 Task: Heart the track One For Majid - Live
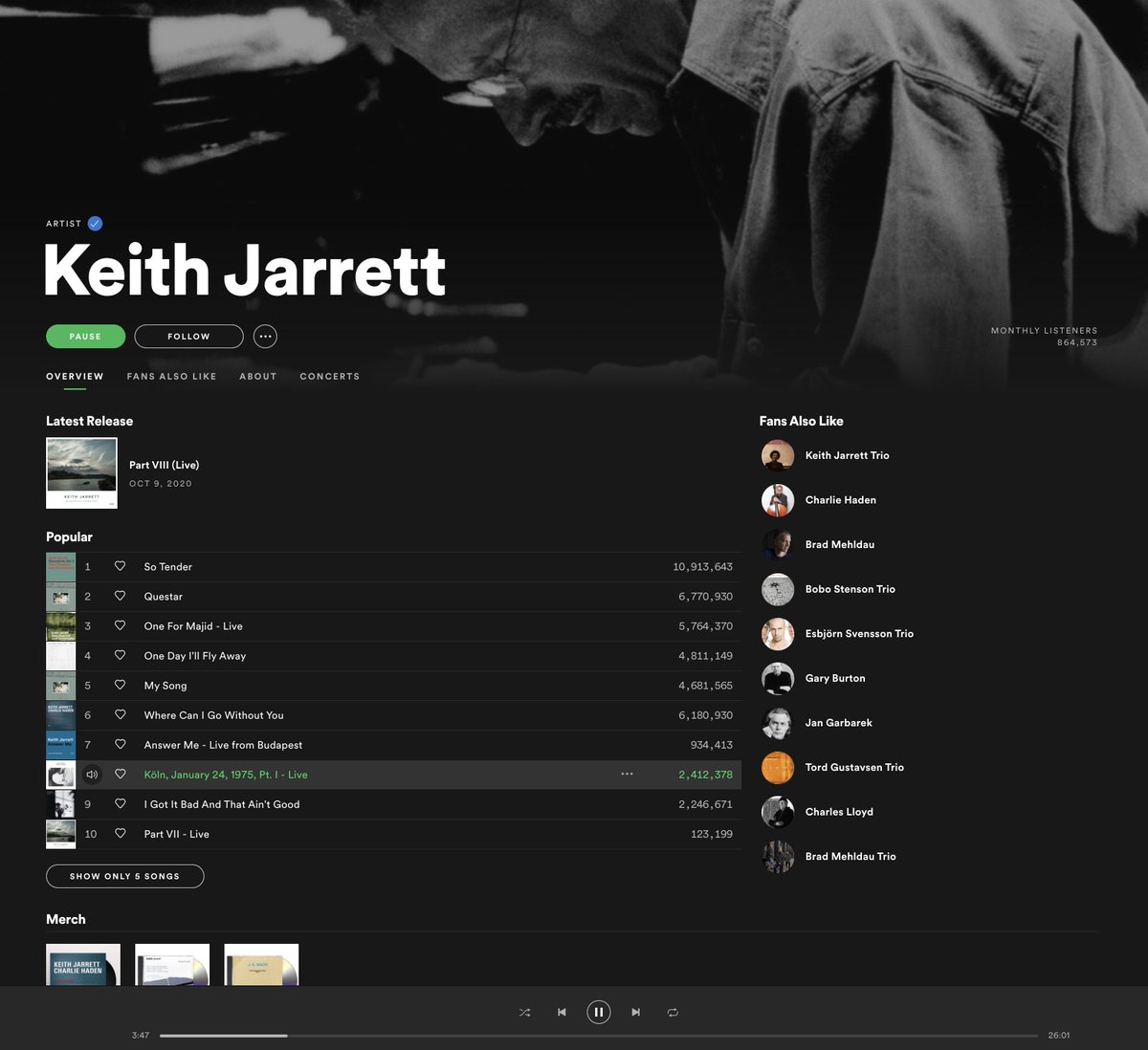(x=120, y=625)
